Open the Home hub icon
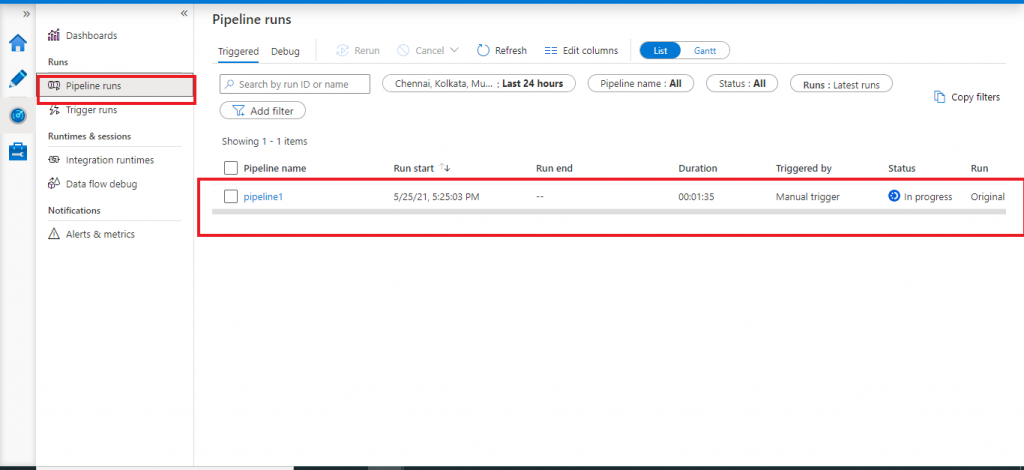The height and width of the screenshot is (470, 1024). pos(18,44)
